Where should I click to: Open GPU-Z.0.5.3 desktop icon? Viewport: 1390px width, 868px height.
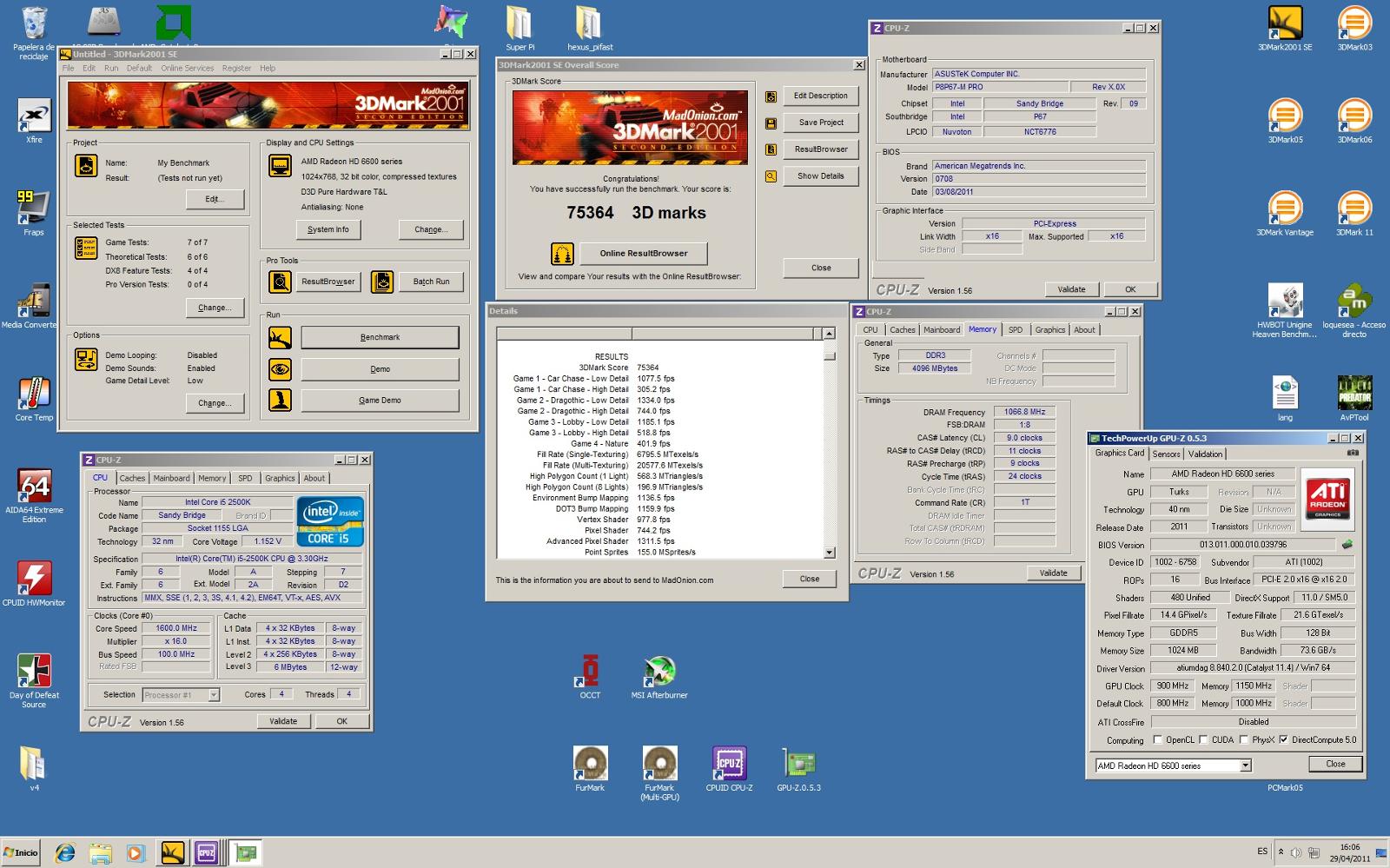[798, 768]
